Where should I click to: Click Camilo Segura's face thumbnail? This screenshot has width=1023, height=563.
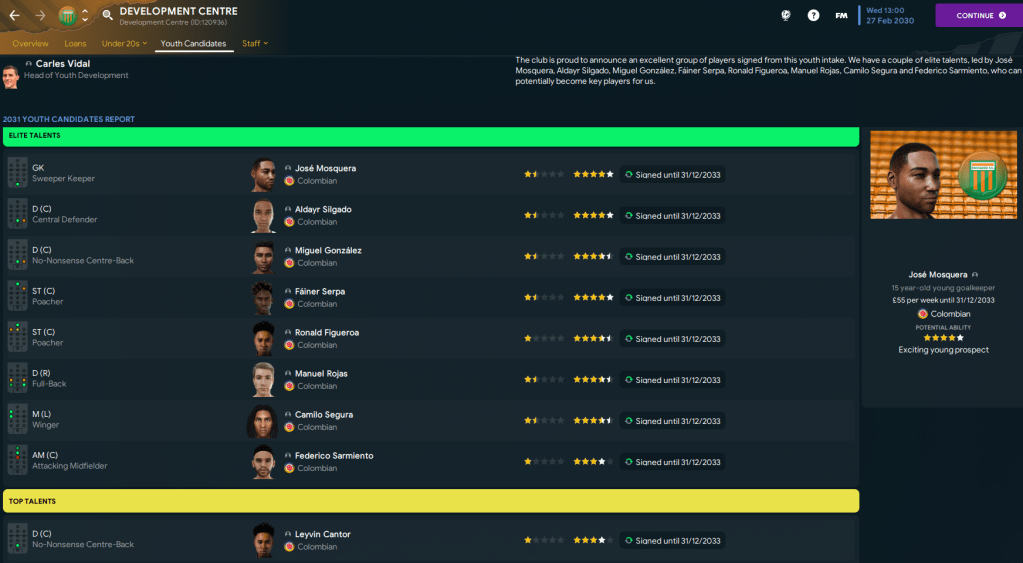coord(263,421)
